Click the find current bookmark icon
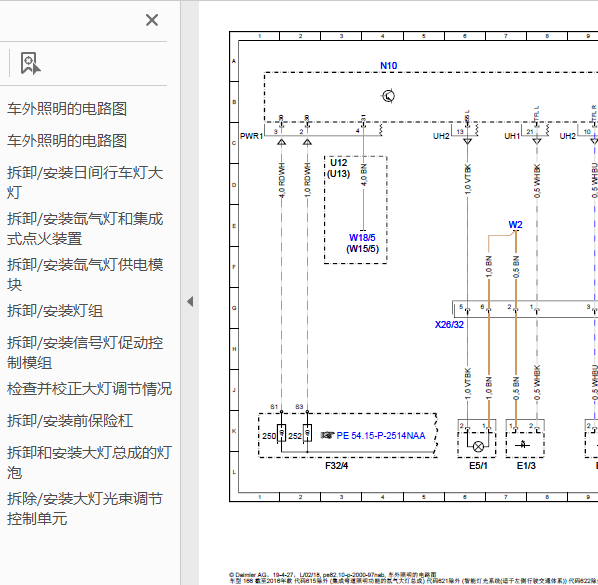This screenshot has width=598, height=585. (31, 63)
